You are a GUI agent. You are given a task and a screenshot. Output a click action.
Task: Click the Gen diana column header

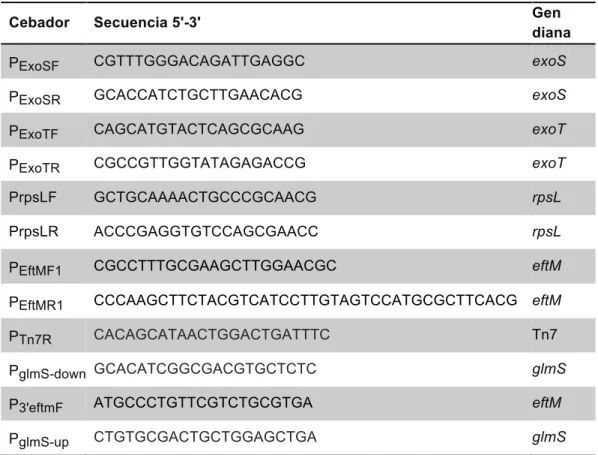(x=551, y=23)
